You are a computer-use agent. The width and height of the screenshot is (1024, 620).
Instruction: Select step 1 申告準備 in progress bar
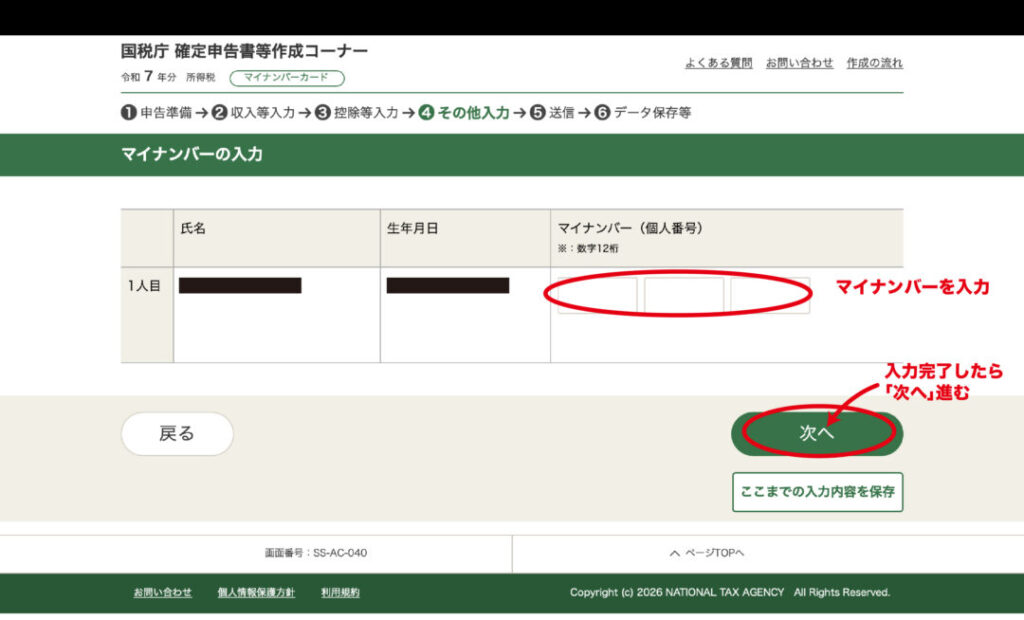pyautogui.click(x=156, y=113)
